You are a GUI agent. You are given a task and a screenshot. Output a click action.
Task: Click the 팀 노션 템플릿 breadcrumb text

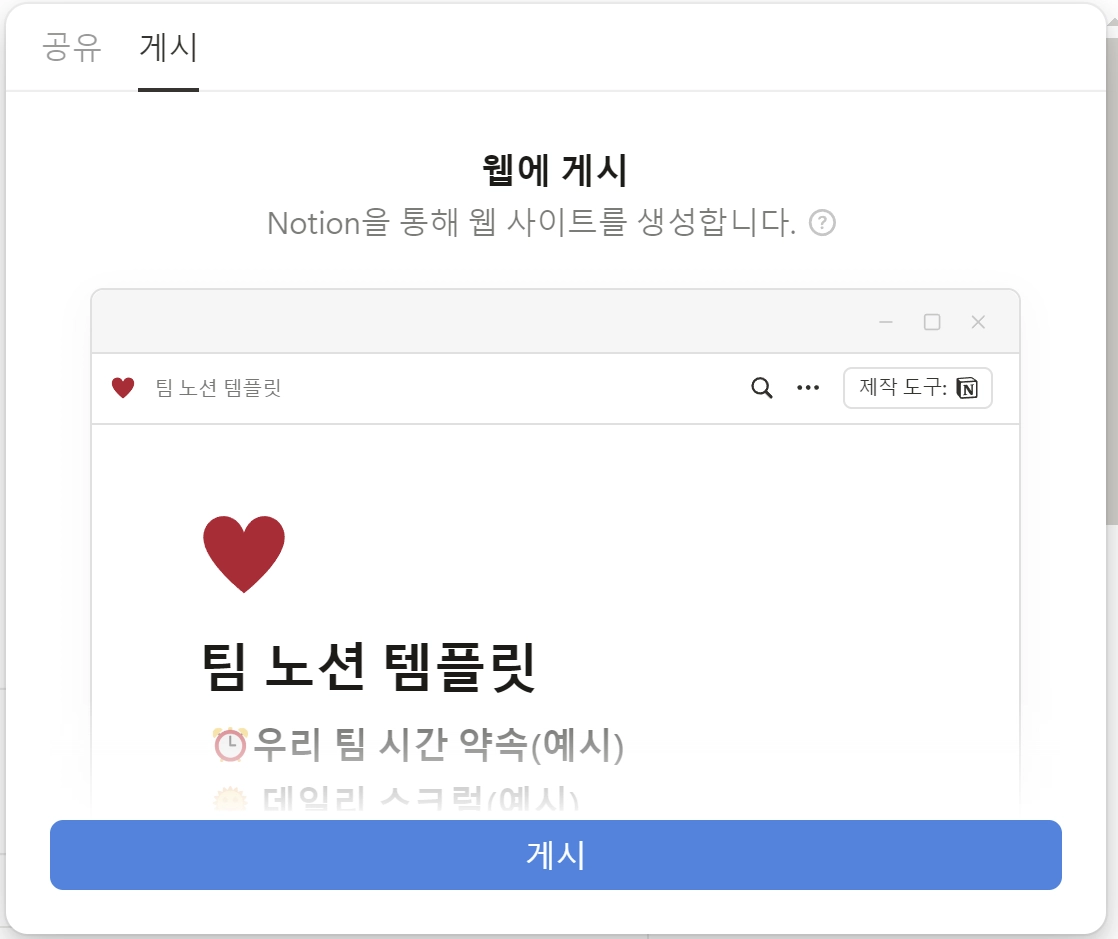tap(218, 388)
